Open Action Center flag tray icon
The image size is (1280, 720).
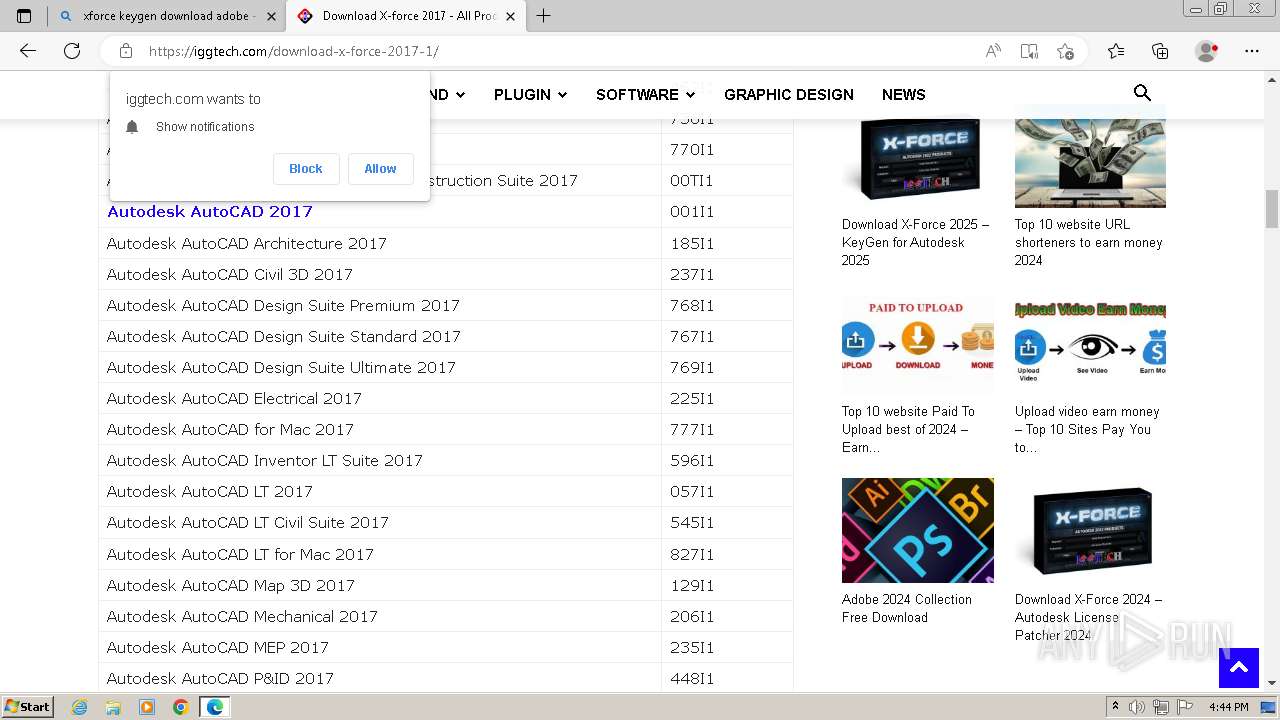pos(1186,707)
